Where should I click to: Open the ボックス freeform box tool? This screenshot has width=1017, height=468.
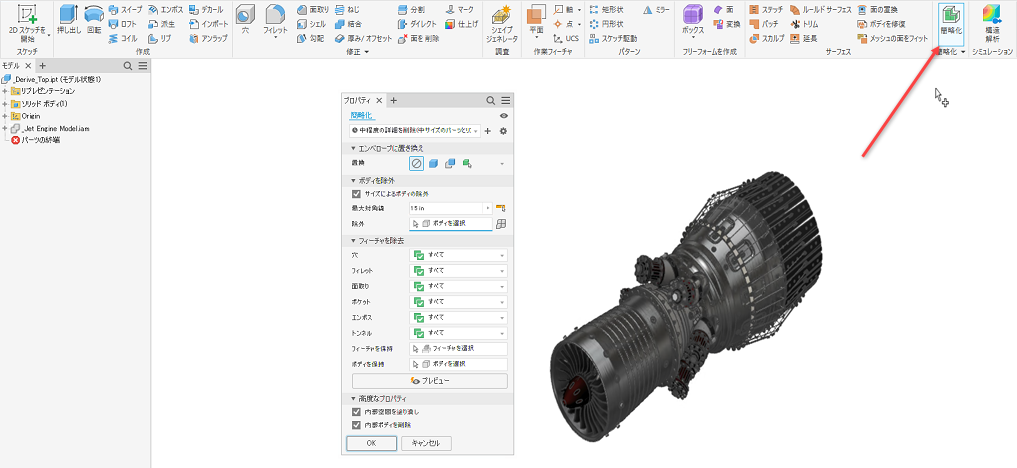tap(693, 22)
